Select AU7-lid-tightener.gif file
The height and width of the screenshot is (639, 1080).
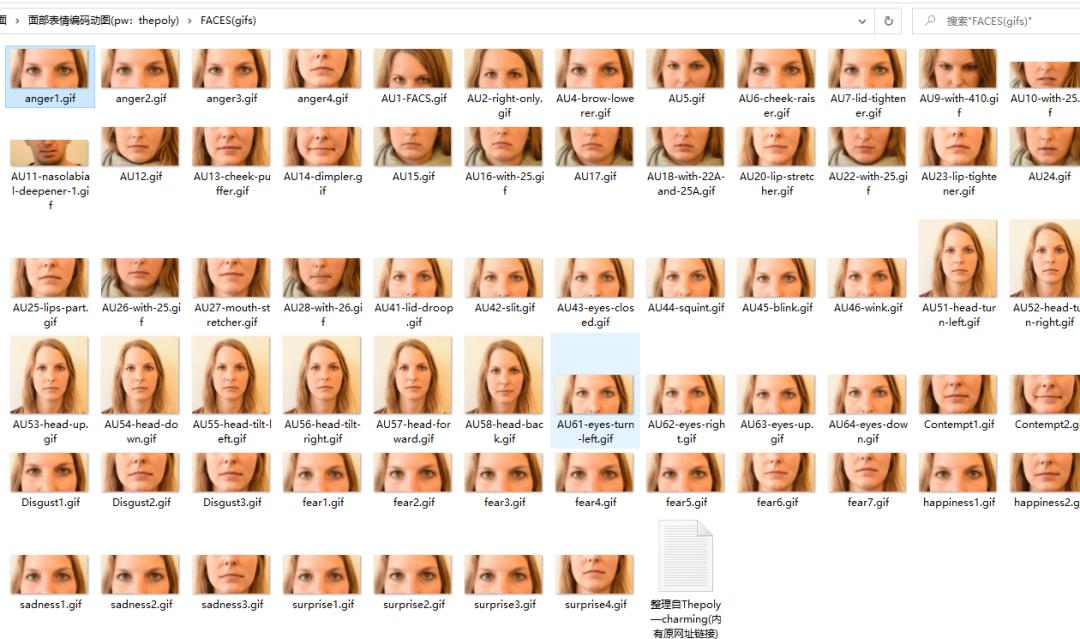(x=868, y=68)
